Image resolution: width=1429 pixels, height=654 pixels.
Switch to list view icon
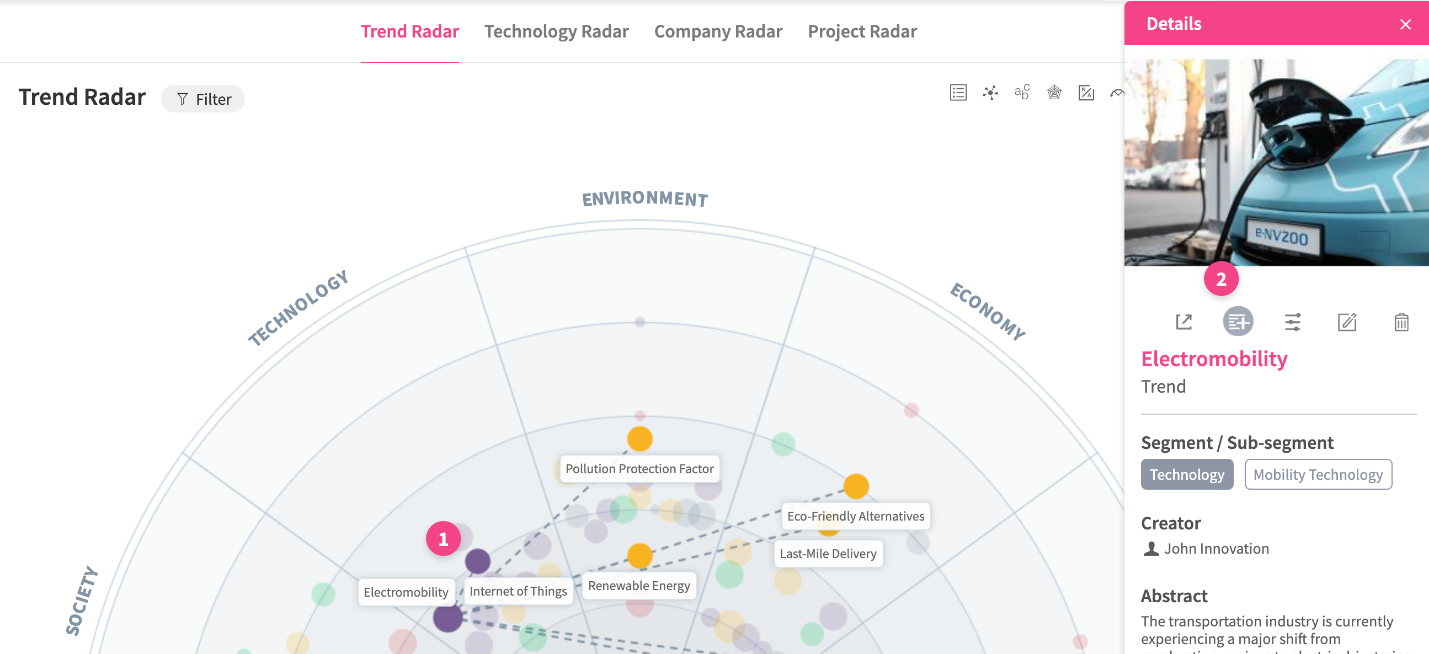[958, 93]
